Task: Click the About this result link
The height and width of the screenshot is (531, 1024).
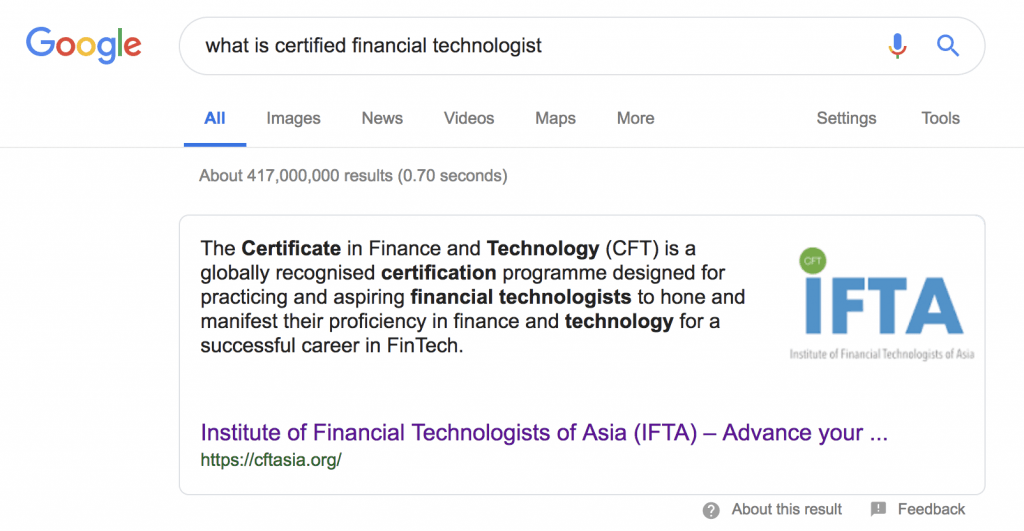Action: click(x=786, y=509)
